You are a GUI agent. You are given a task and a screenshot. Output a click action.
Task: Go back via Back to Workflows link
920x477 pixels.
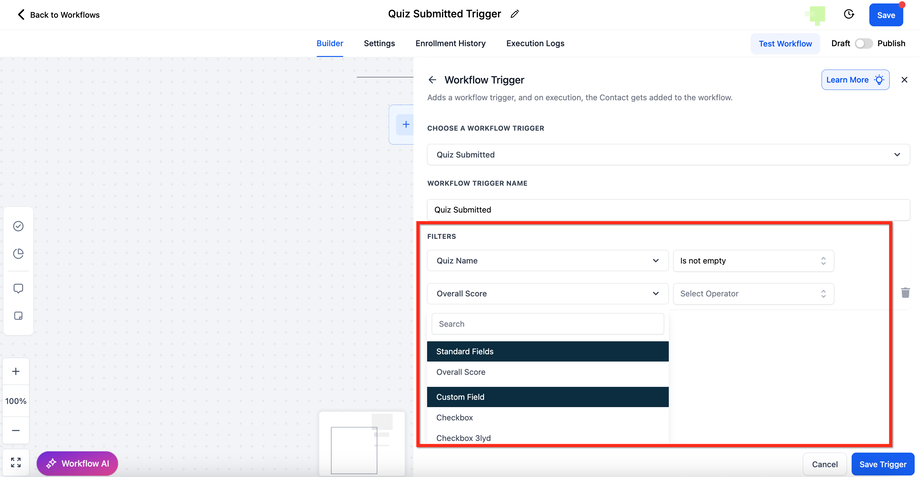tap(59, 15)
